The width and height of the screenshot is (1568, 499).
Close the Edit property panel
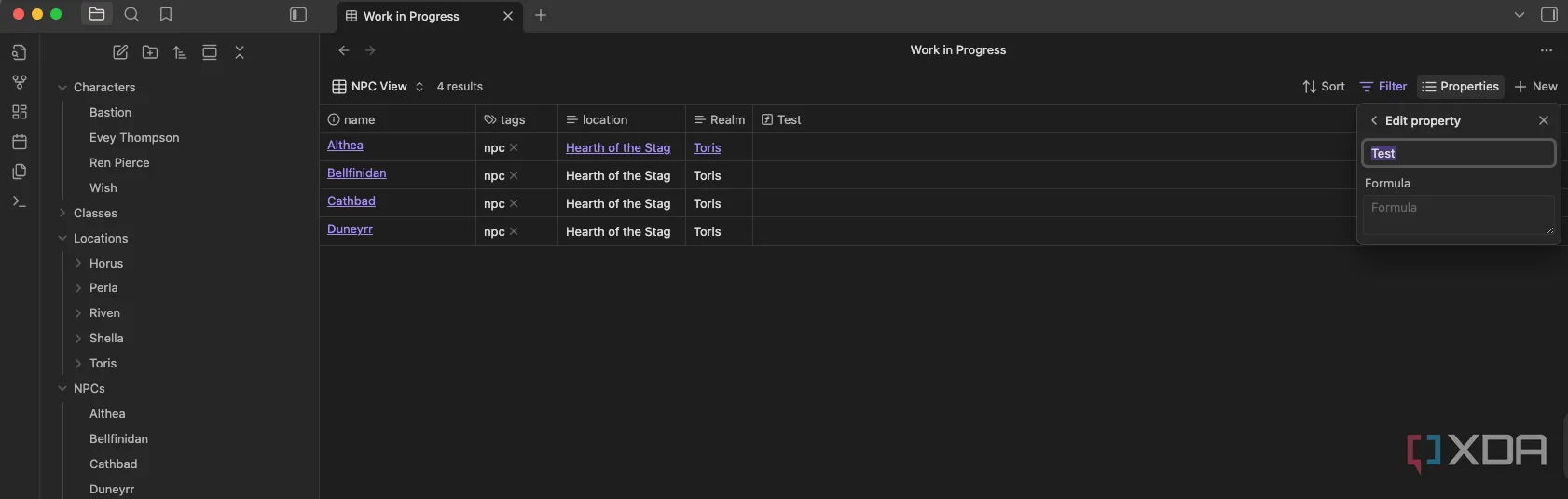1544,120
